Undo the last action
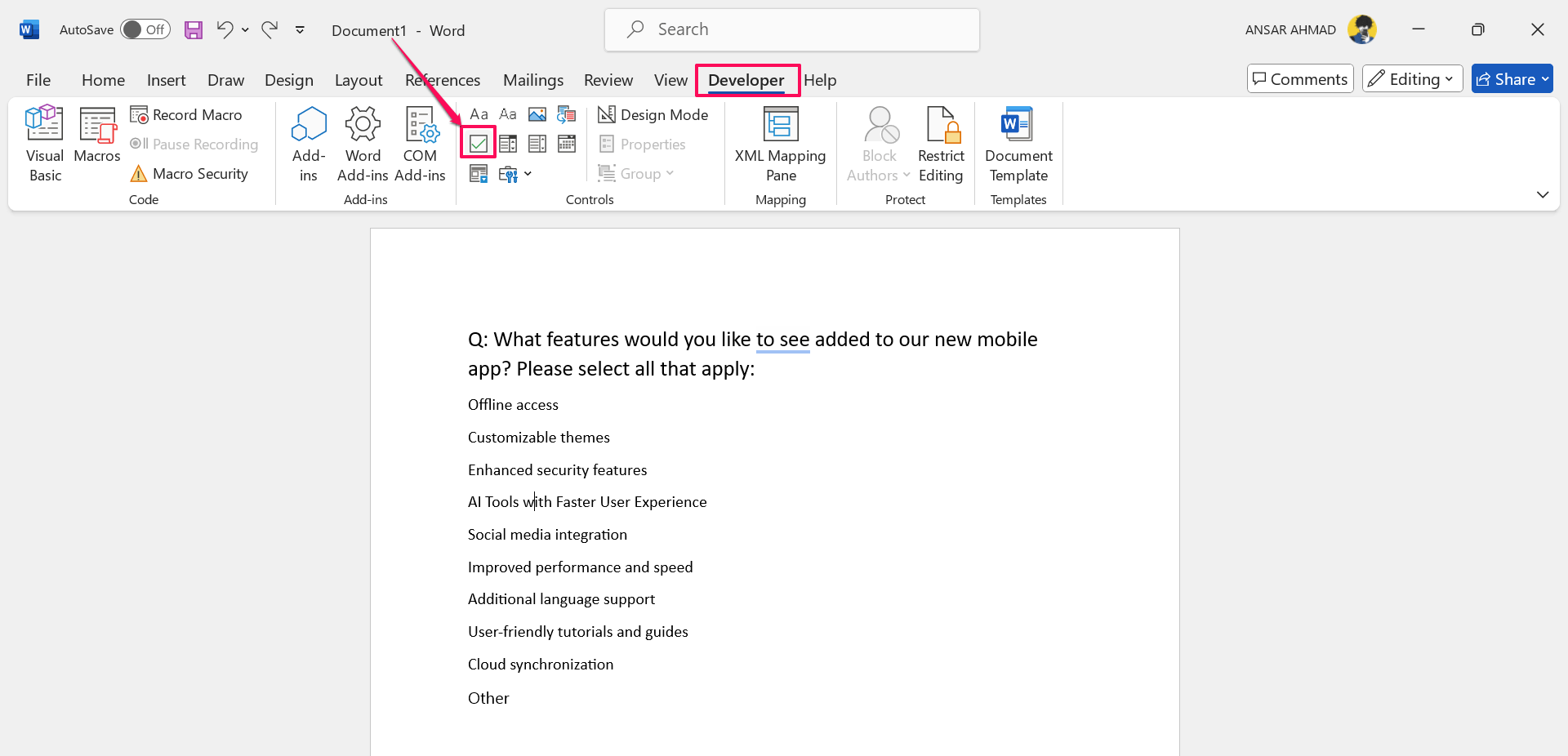The height and width of the screenshot is (756, 1568). pyautogui.click(x=225, y=29)
